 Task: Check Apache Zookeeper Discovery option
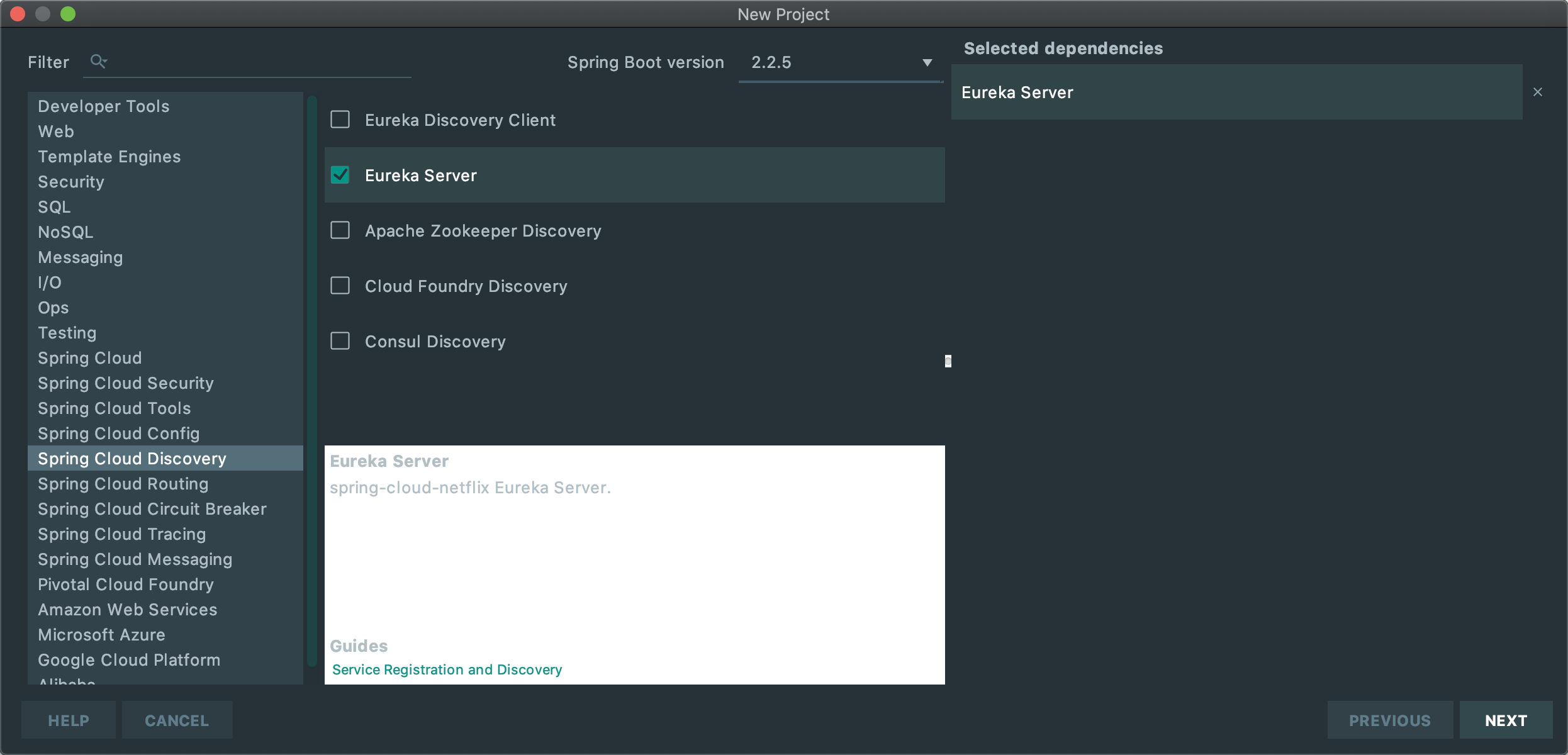pyautogui.click(x=340, y=230)
